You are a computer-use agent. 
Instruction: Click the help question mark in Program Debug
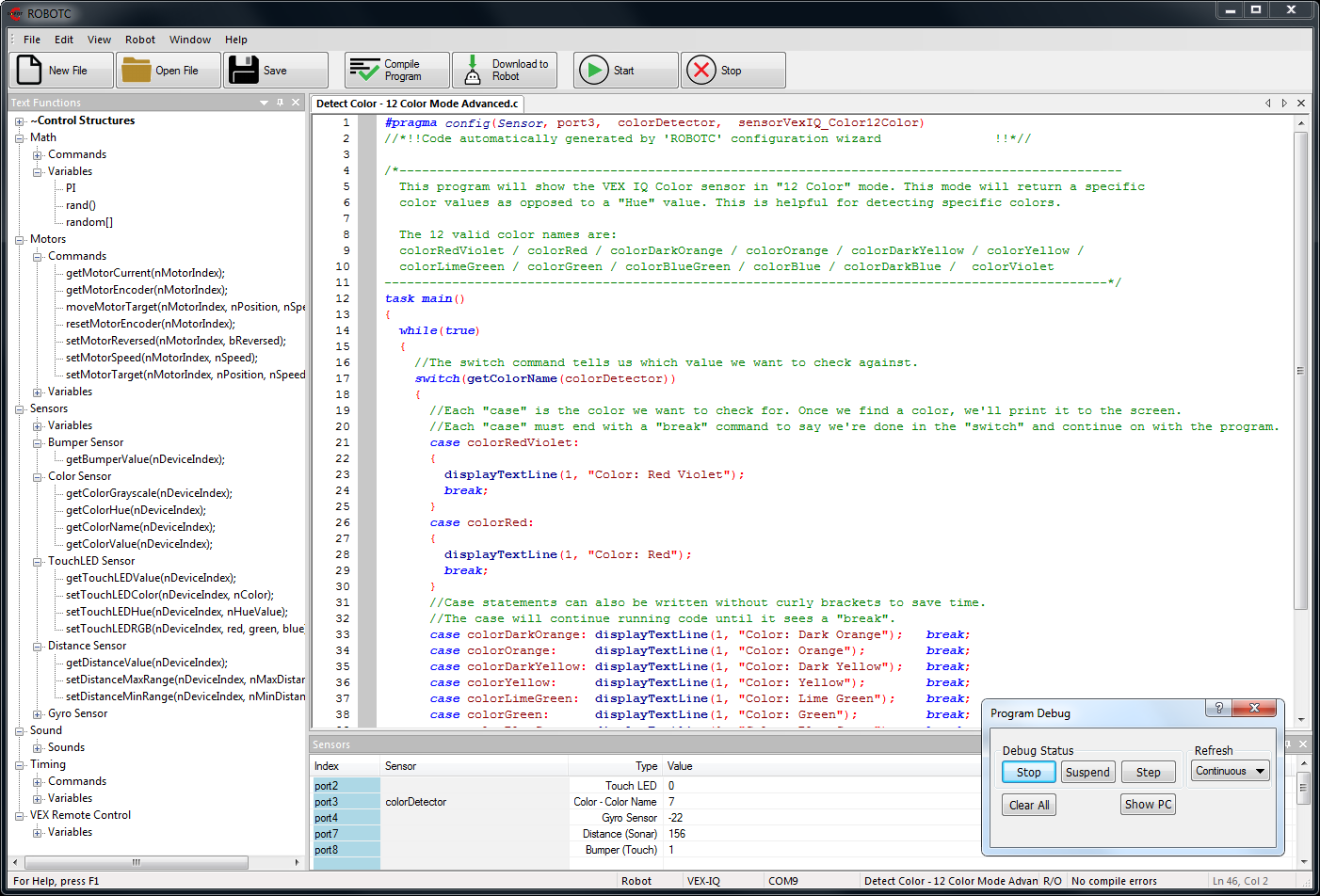[1218, 708]
